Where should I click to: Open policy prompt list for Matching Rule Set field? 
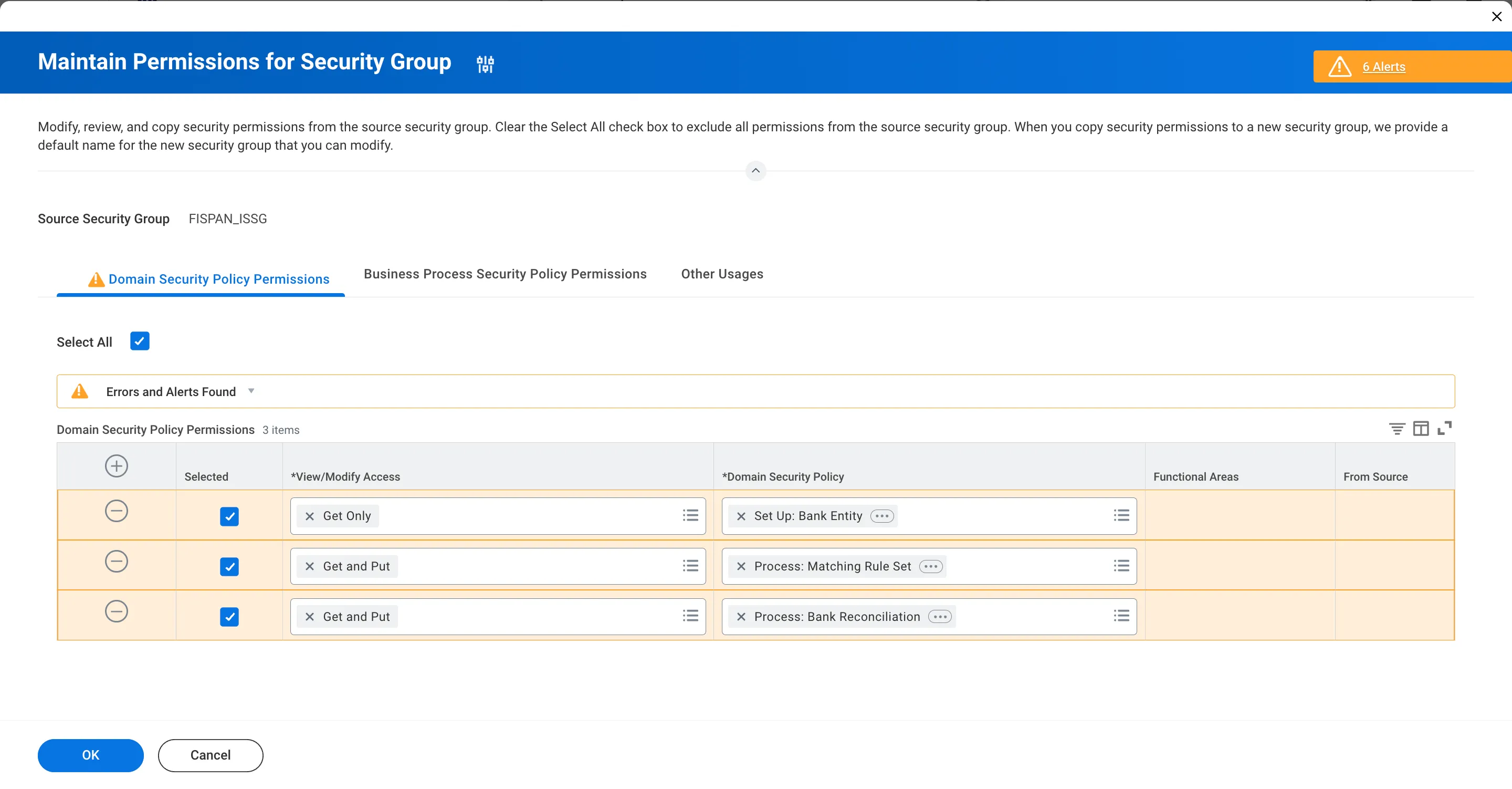pos(1121,566)
